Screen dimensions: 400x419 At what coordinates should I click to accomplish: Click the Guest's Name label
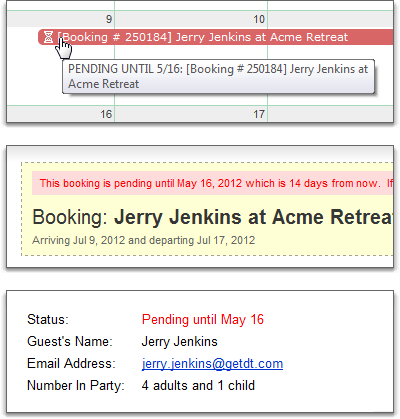(70, 342)
